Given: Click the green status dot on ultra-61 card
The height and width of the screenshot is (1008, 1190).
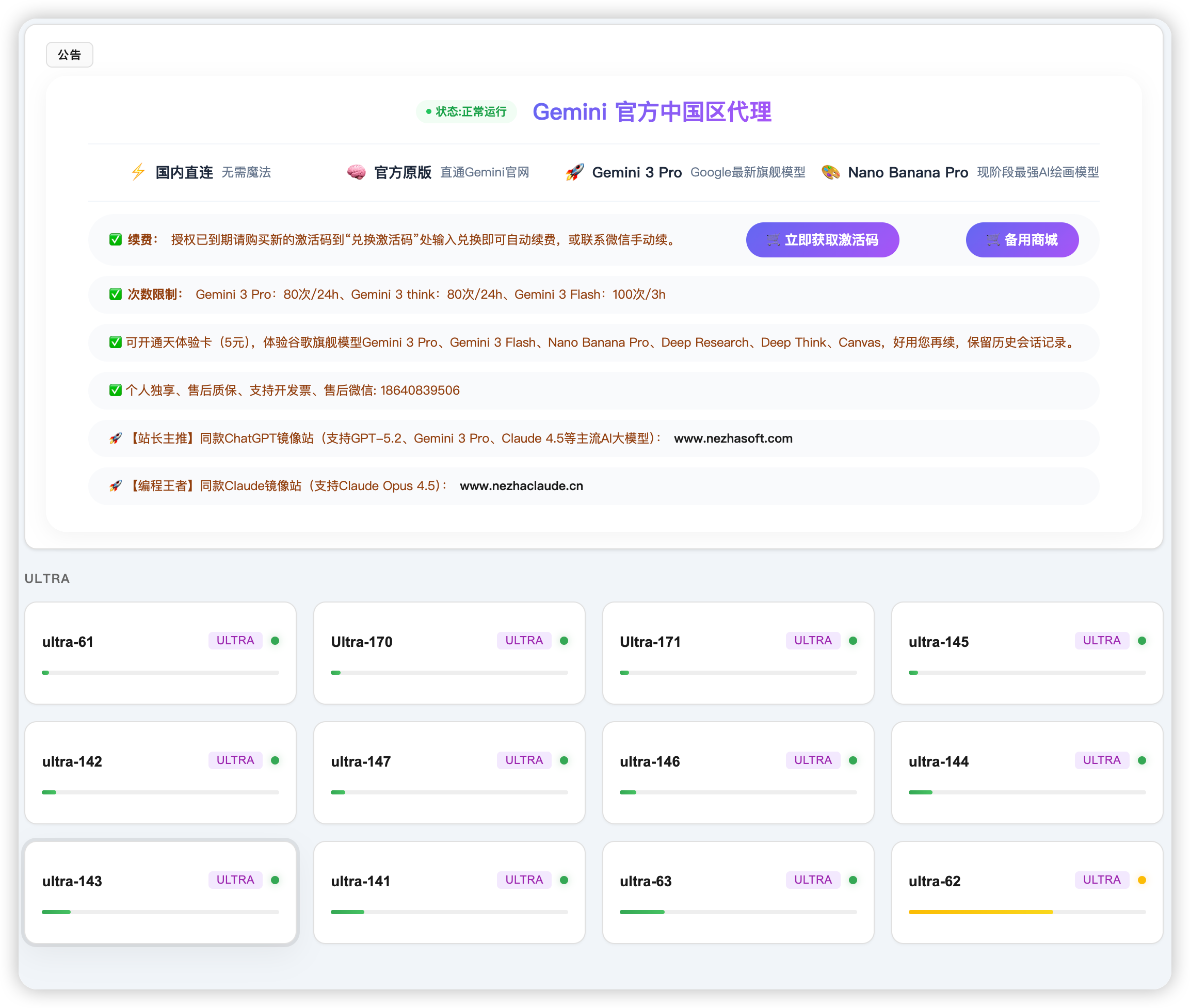Looking at the screenshot, I should point(275,641).
